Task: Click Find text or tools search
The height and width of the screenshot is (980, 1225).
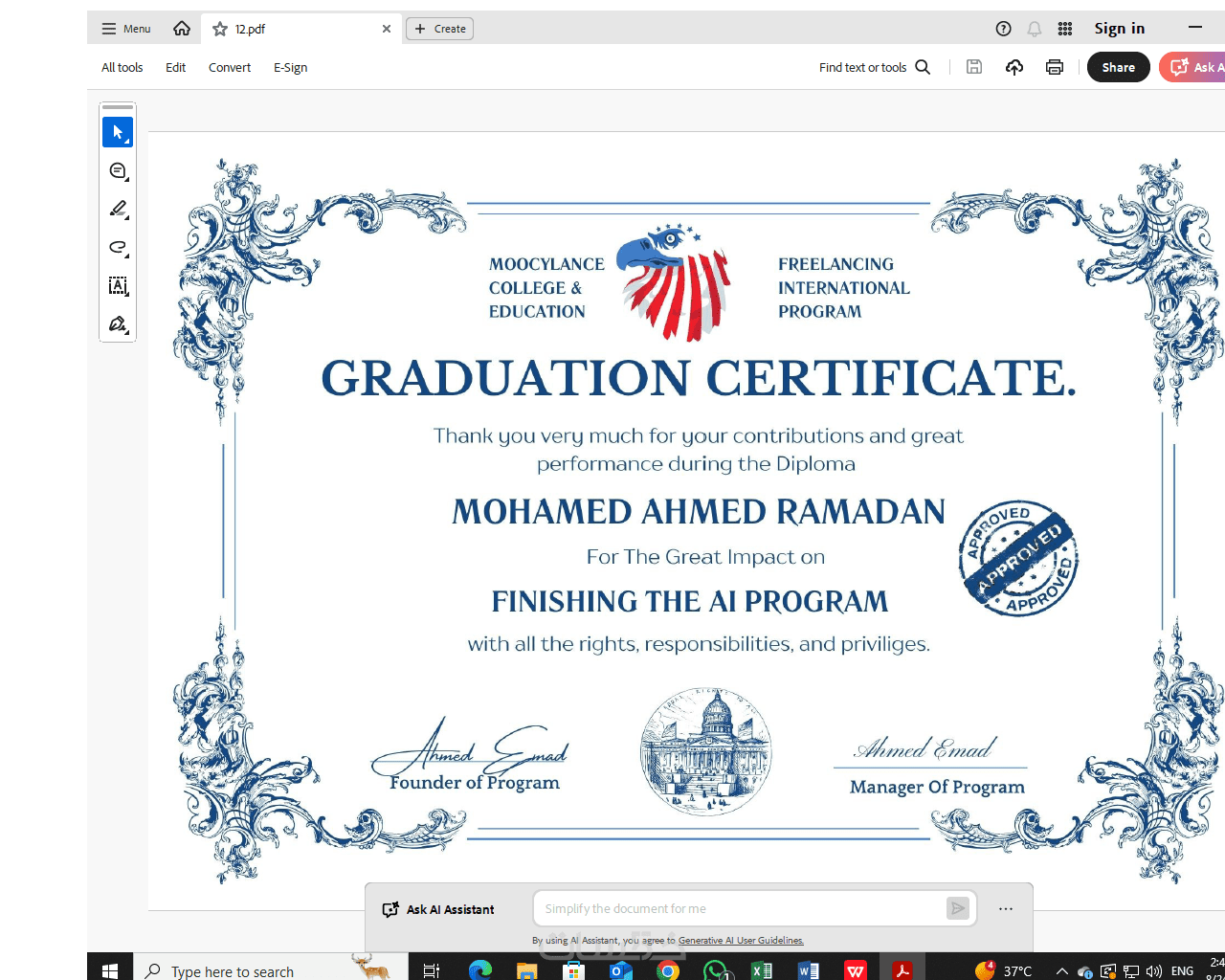Action: [x=875, y=67]
